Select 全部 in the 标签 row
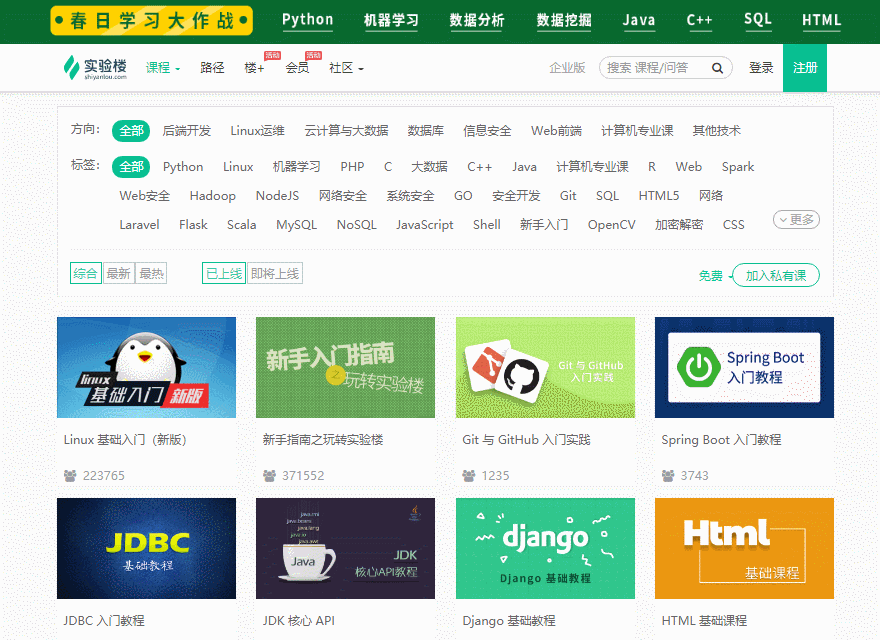The width and height of the screenshot is (880, 640). pyautogui.click(x=131, y=167)
